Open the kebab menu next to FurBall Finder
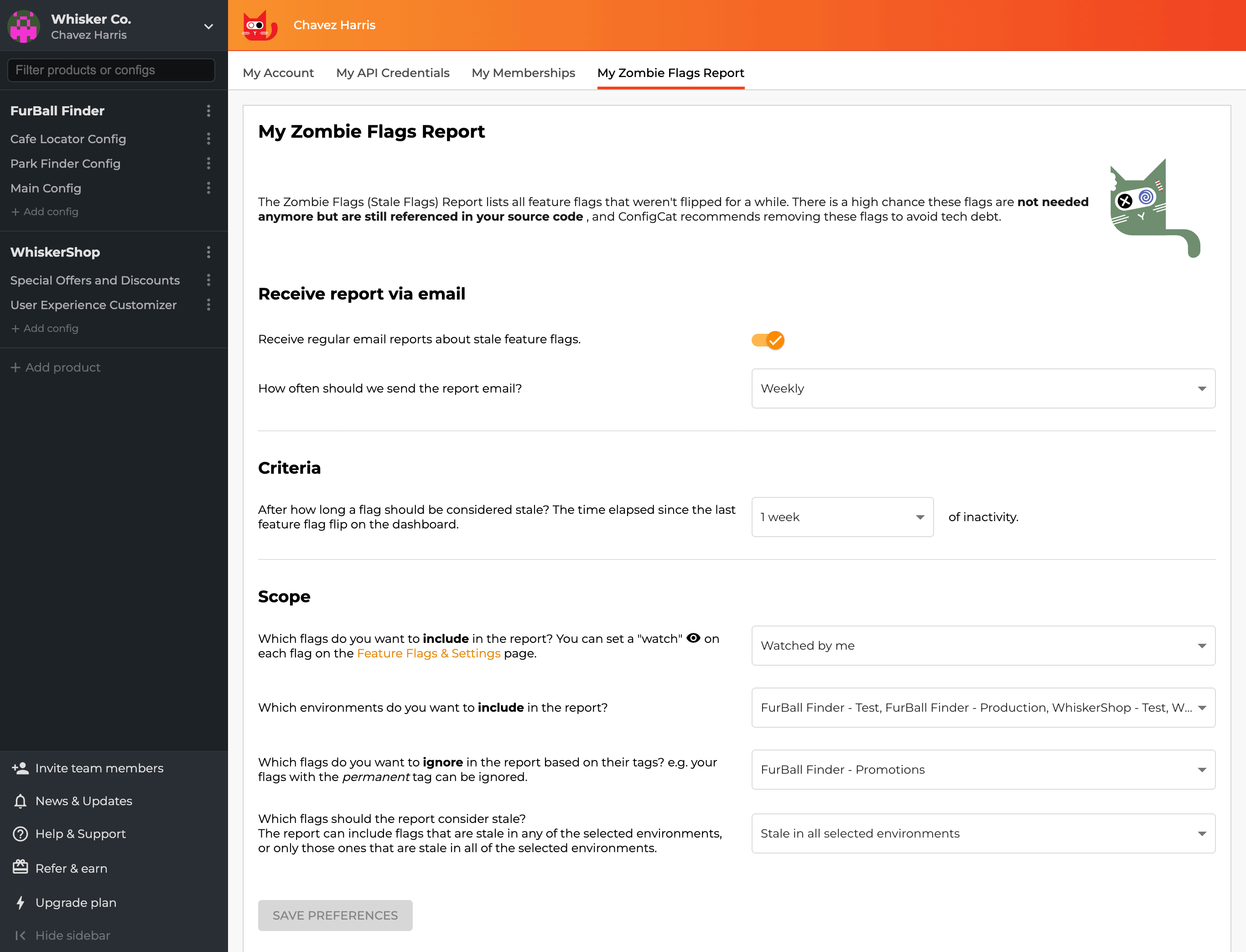The width and height of the screenshot is (1246, 952). coord(209,111)
